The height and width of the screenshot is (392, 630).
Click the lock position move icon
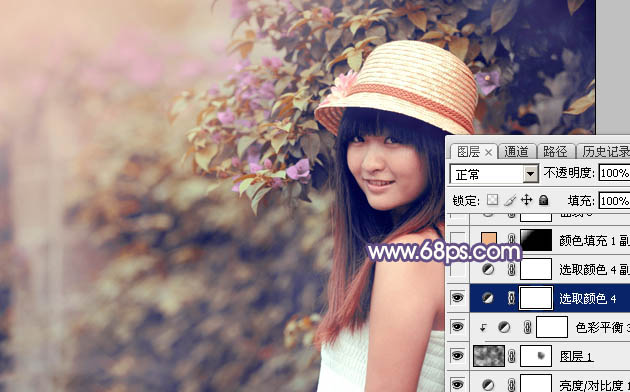pos(526,200)
